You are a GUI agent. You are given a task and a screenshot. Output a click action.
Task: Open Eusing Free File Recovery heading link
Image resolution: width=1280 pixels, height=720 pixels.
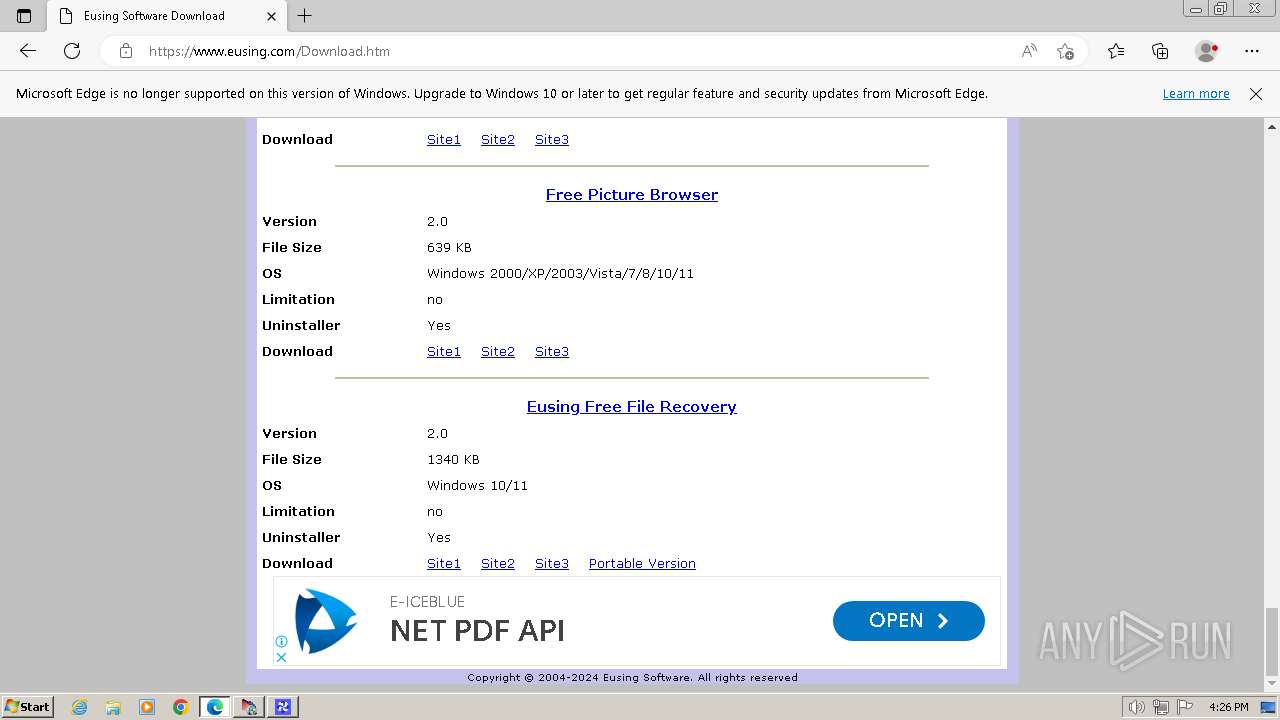pos(632,407)
